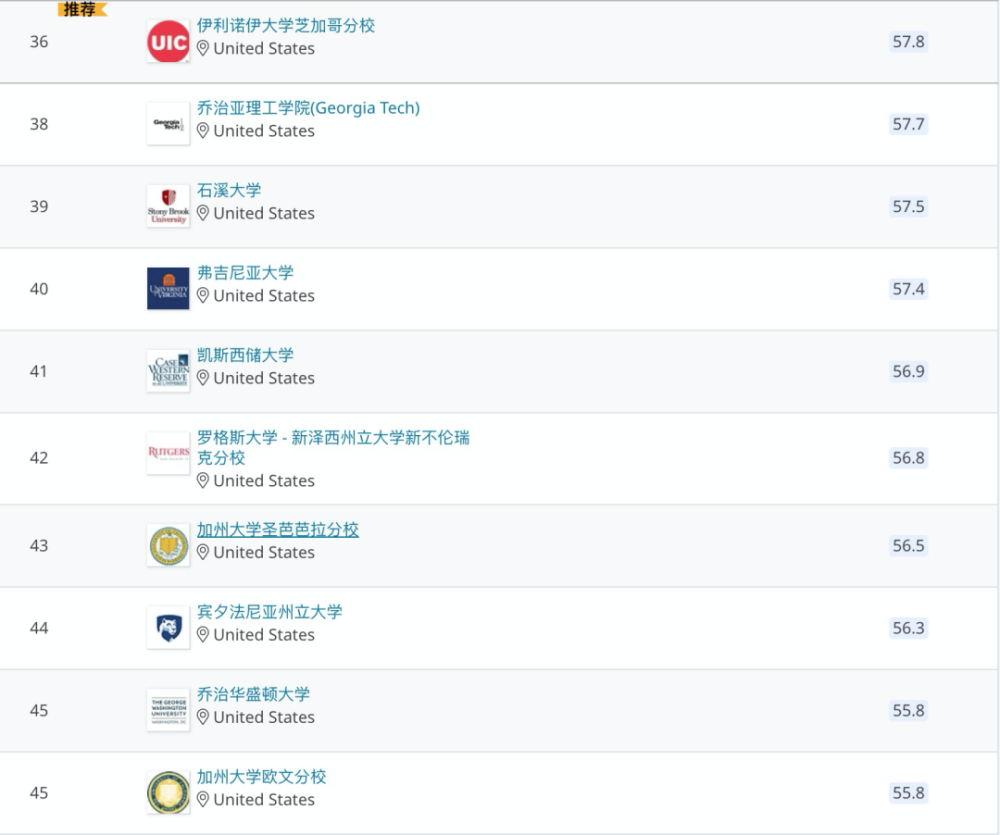1000x835 pixels.
Task: Click rank number 36
Action: point(39,41)
